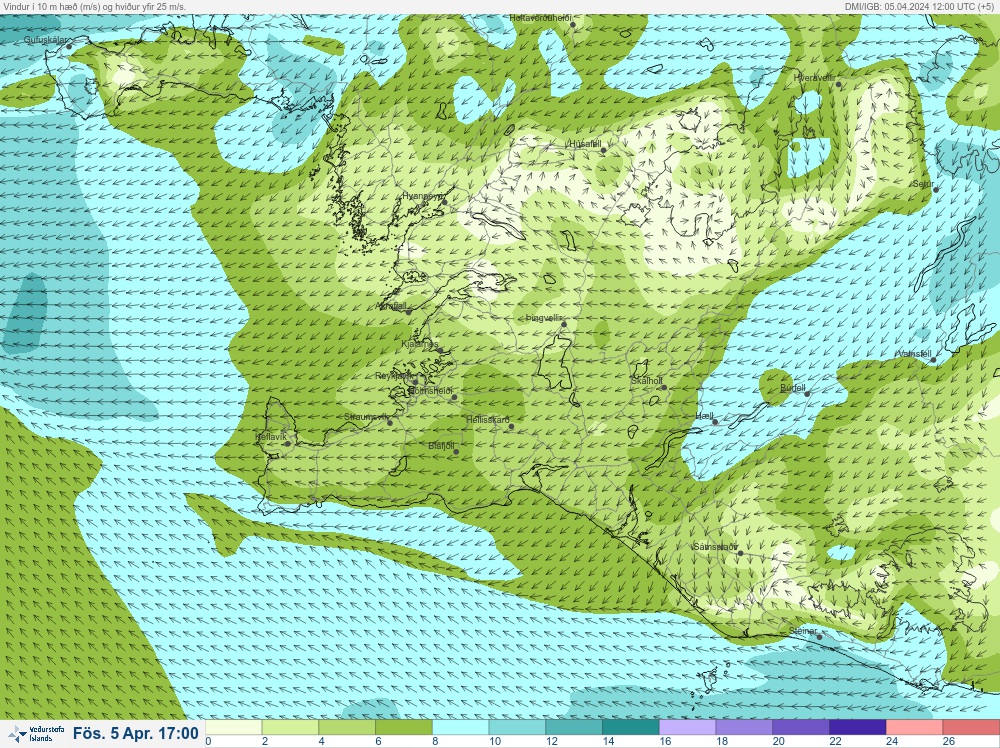This screenshot has height=748, width=1000.
Task: Select the light green 2–4 m/s legend swatch
Action: [290, 728]
